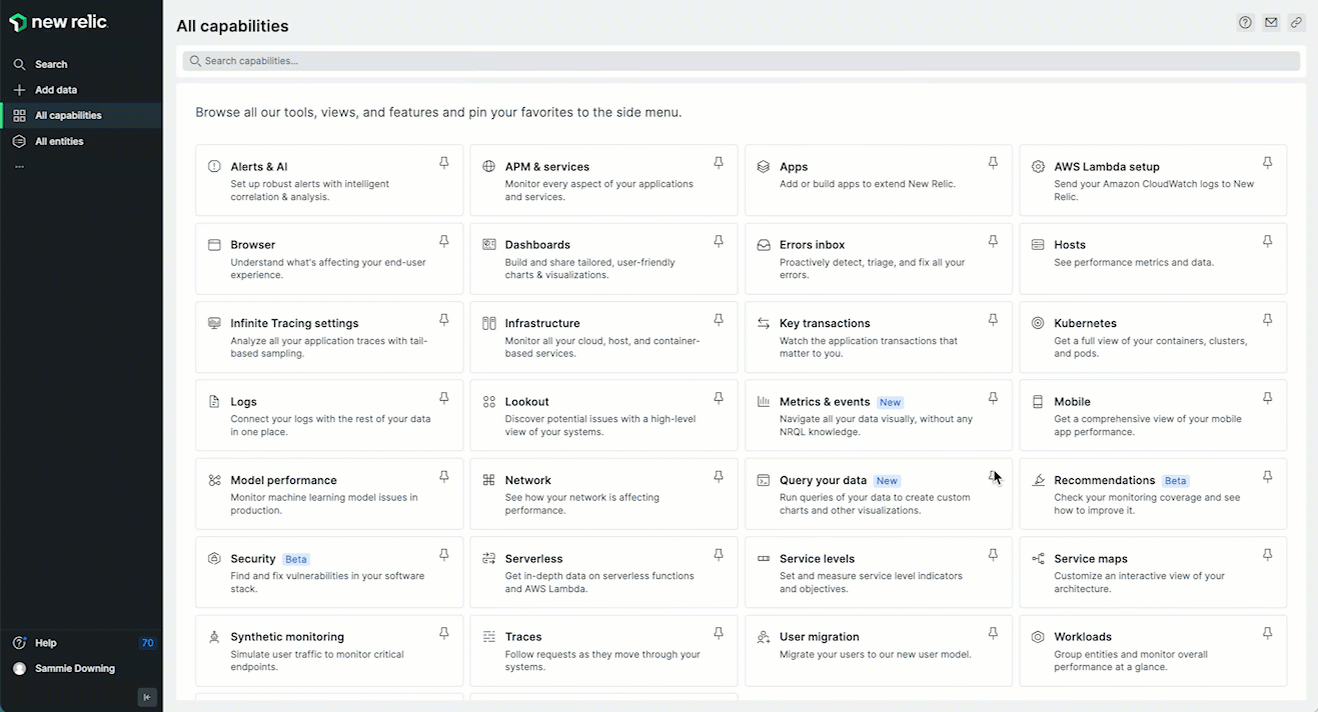This screenshot has width=1318, height=712.
Task: Click the Mobile capability icon
Action: pyautogui.click(x=1037, y=401)
